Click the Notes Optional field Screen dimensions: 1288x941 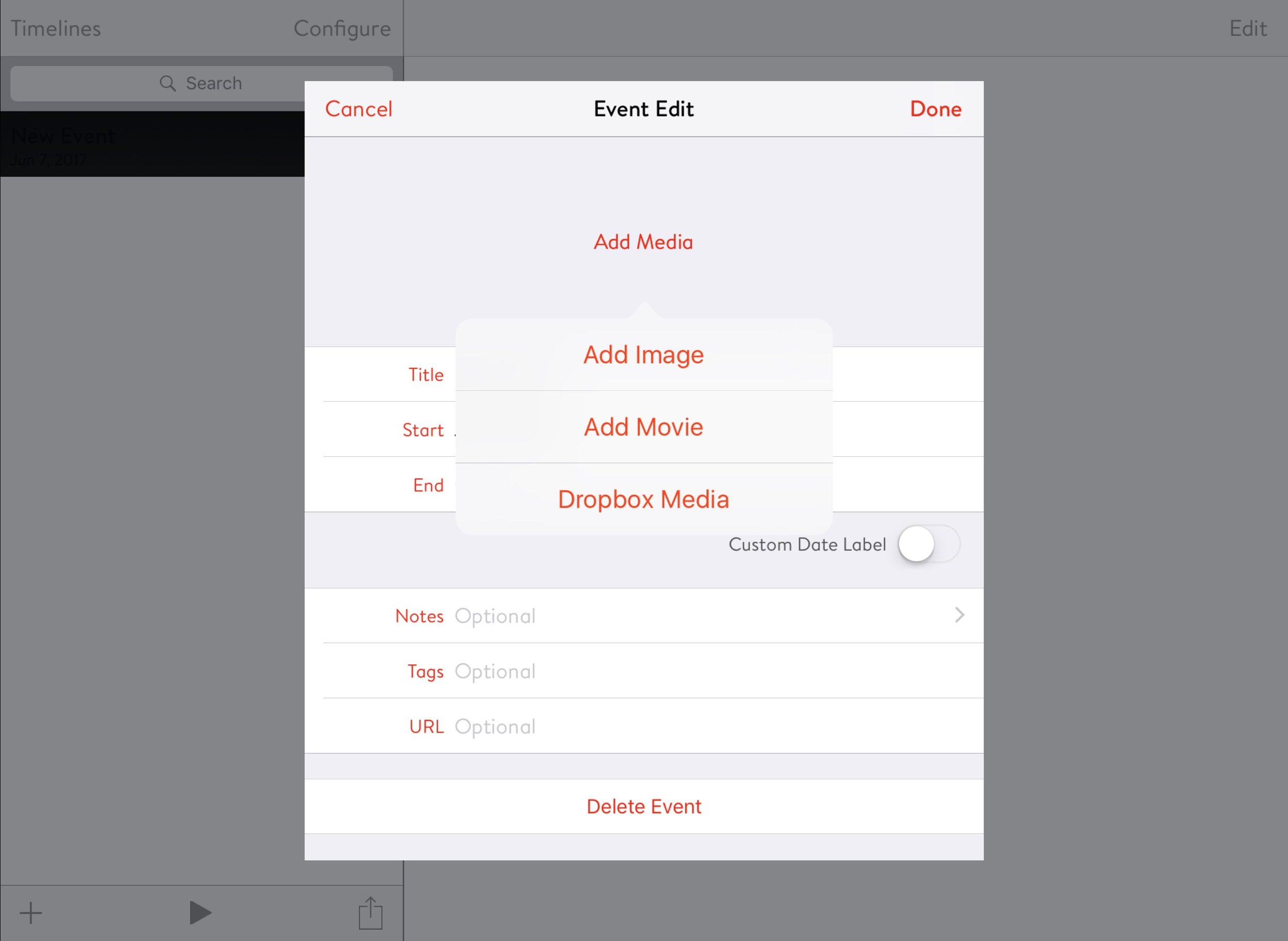[643, 616]
